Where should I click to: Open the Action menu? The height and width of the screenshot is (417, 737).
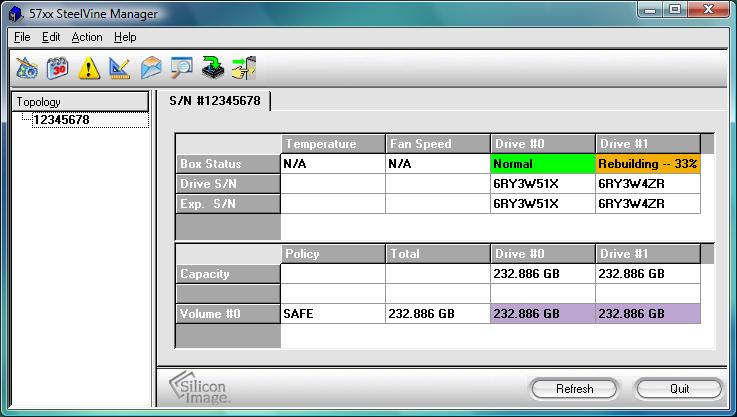(x=87, y=37)
